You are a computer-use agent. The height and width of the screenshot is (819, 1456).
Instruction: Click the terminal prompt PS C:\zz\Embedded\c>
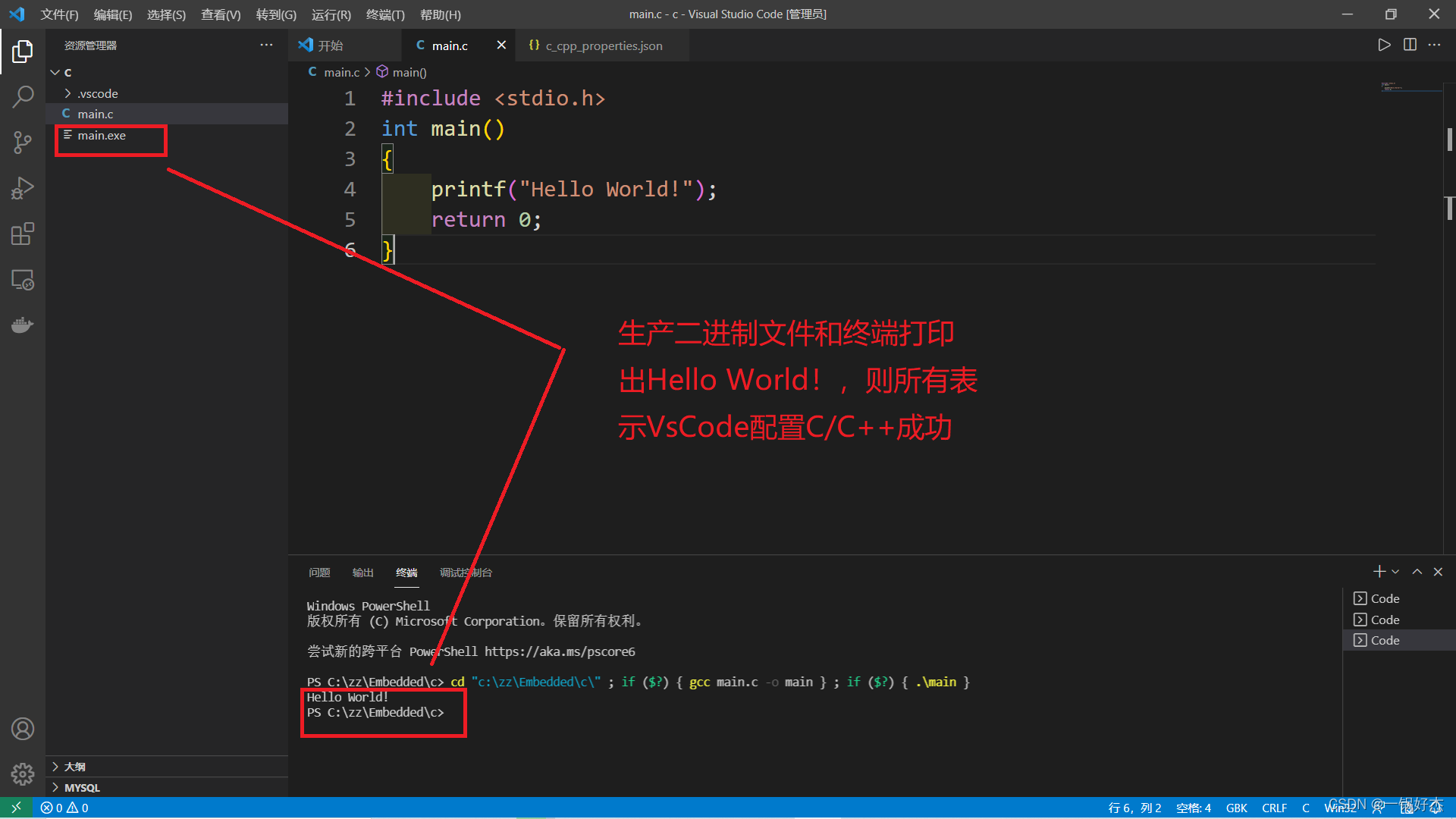[375, 712]
